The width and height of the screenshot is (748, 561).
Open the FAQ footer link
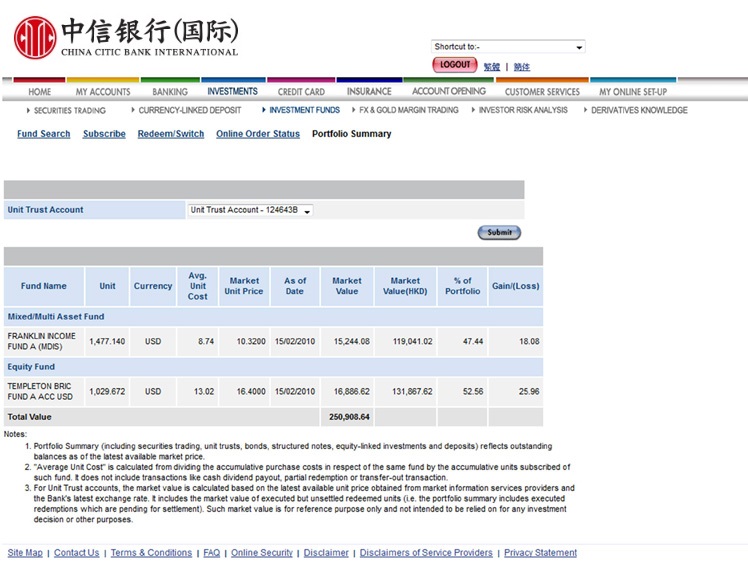coord(211,552)
